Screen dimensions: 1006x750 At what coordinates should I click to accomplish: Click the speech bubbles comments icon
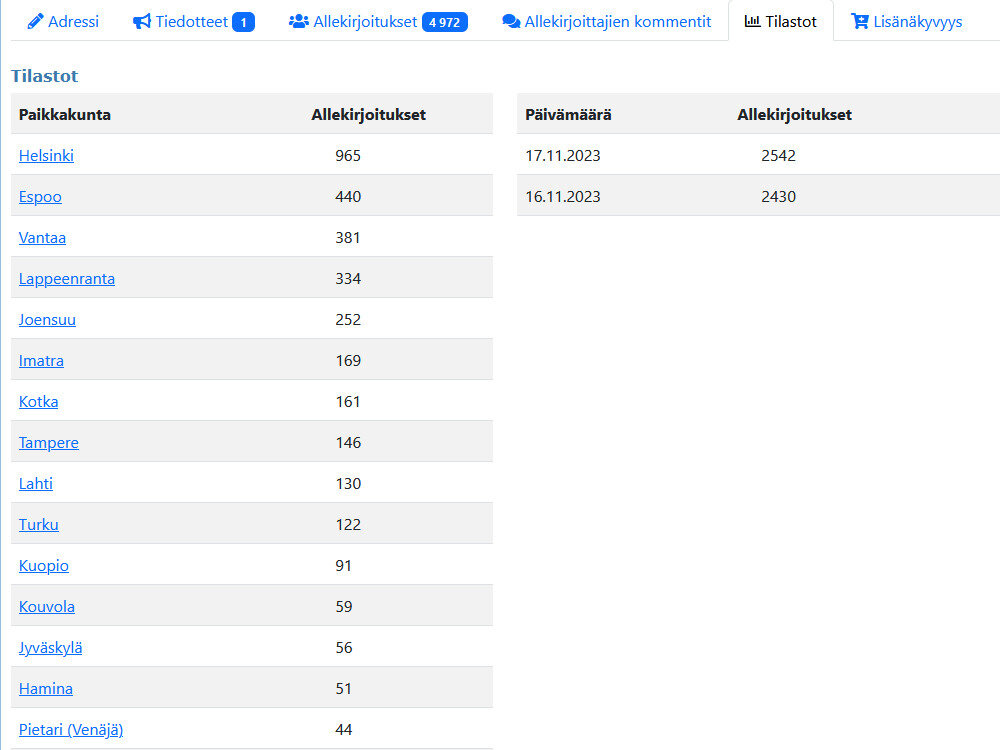511,21
